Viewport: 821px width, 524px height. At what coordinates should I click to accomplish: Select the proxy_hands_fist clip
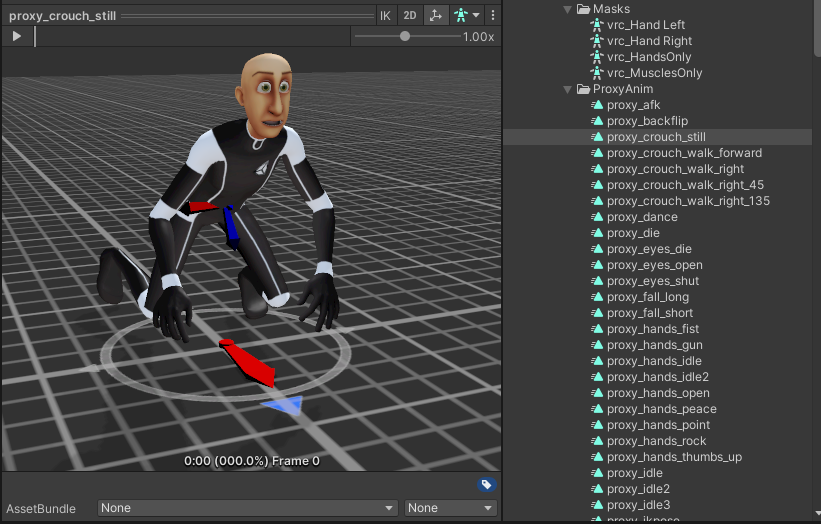(x=653, y=329)
